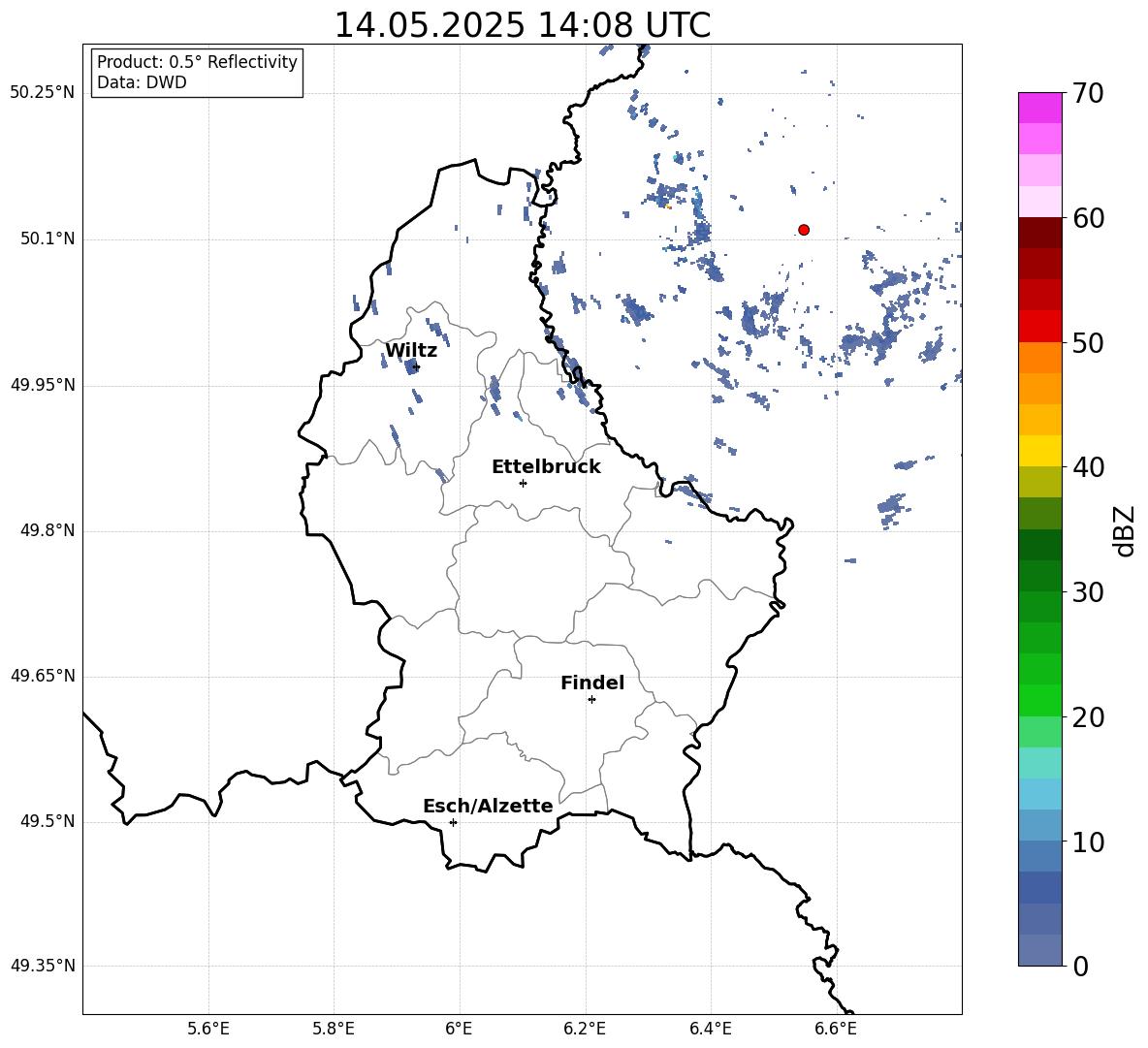The height and width of the screenshot is (1048, 1148).
Task: Click the dBZ colorbar axis label
Action: (x=1124, y=530)
